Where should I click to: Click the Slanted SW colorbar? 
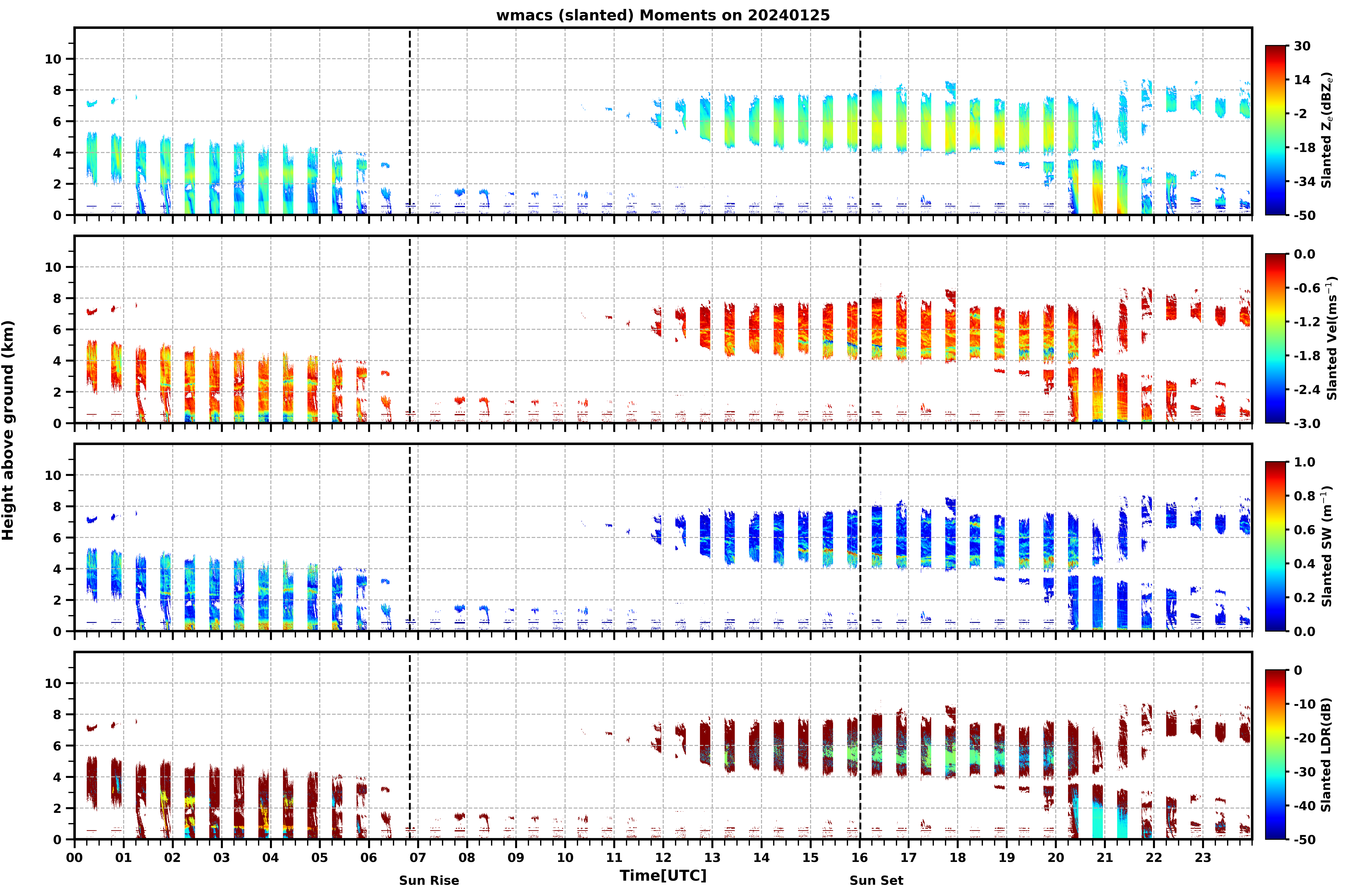pyautogui.click(x=1275, y=546)
